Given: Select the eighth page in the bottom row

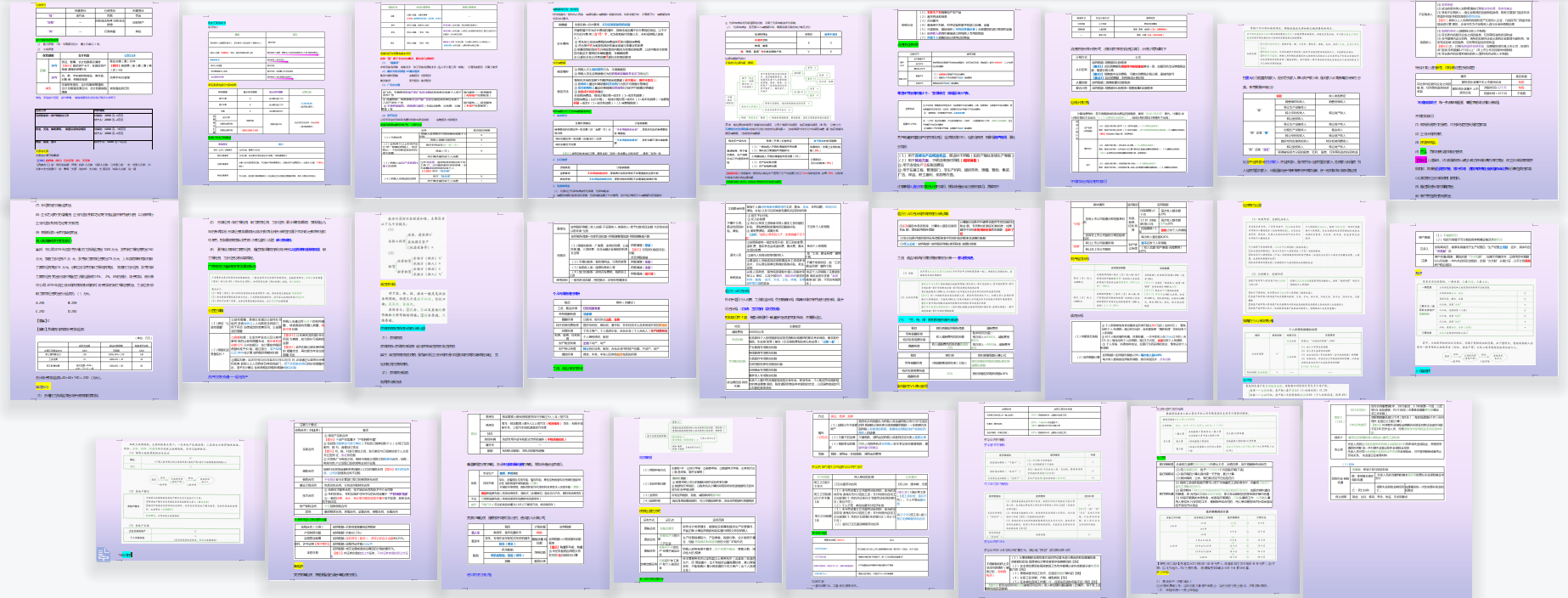Looking at the screenshot, I should coord(1387,501).
